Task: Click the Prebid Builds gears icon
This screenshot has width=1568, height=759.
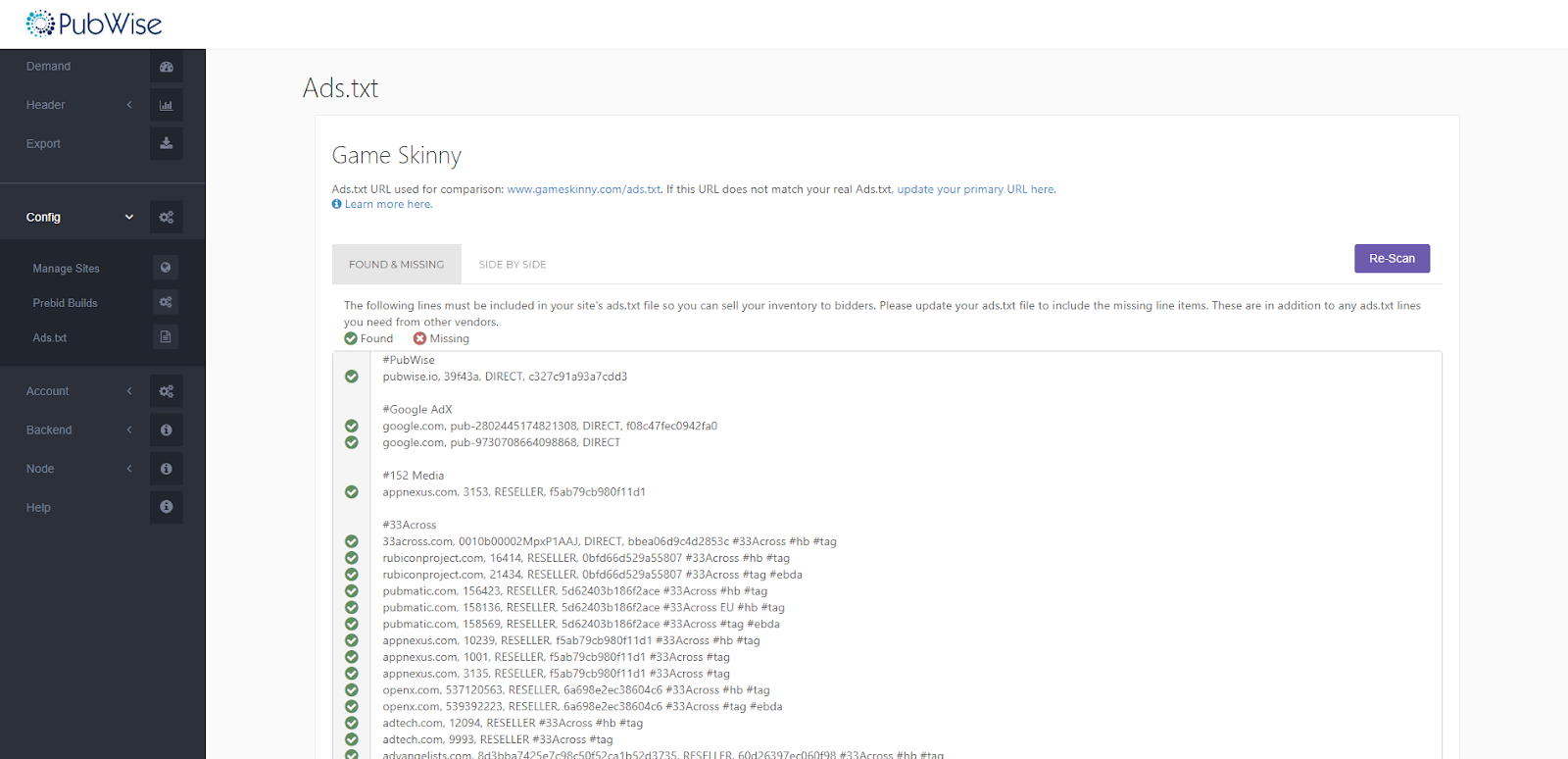Action: click(x=166, y=302)
